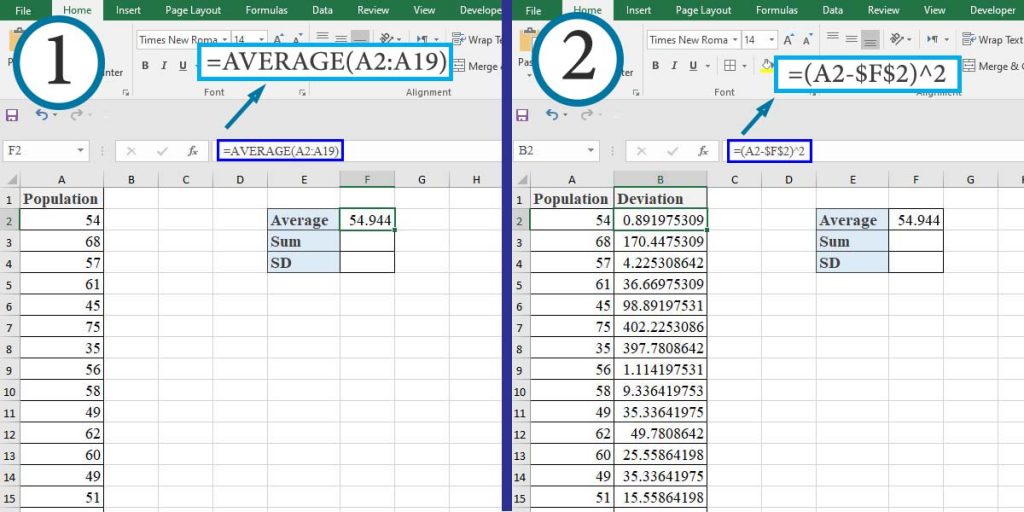Screen dimensions: 1024x512
Task: Switch to Insert tab in left window
Action: click(x=128, y=10)
